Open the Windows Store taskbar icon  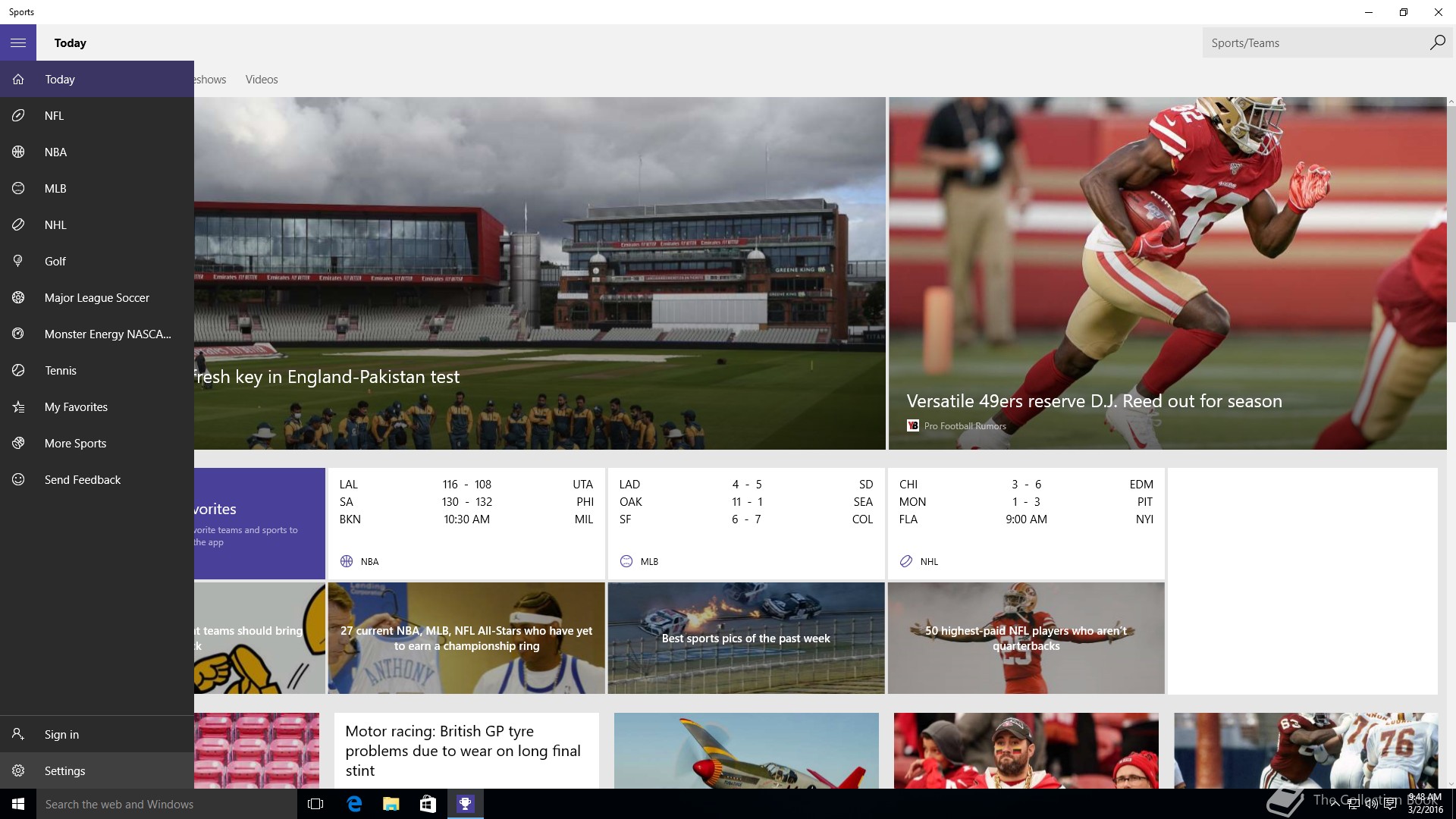[x=428, y=804]
